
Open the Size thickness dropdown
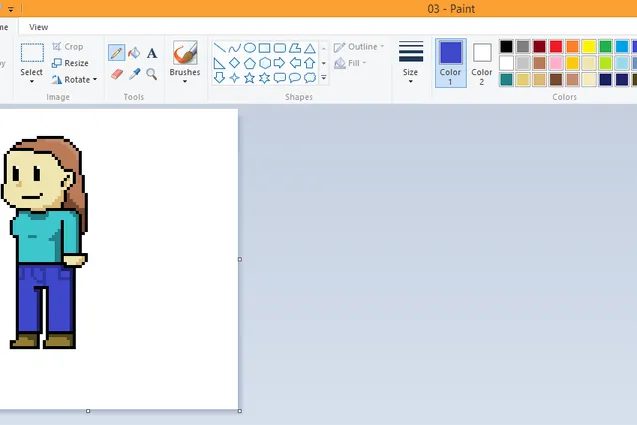click(410, 63)
